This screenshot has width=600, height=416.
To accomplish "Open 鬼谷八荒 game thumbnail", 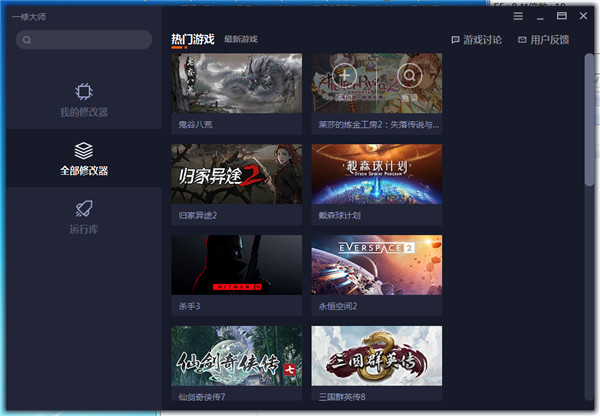I will [236, 83].
